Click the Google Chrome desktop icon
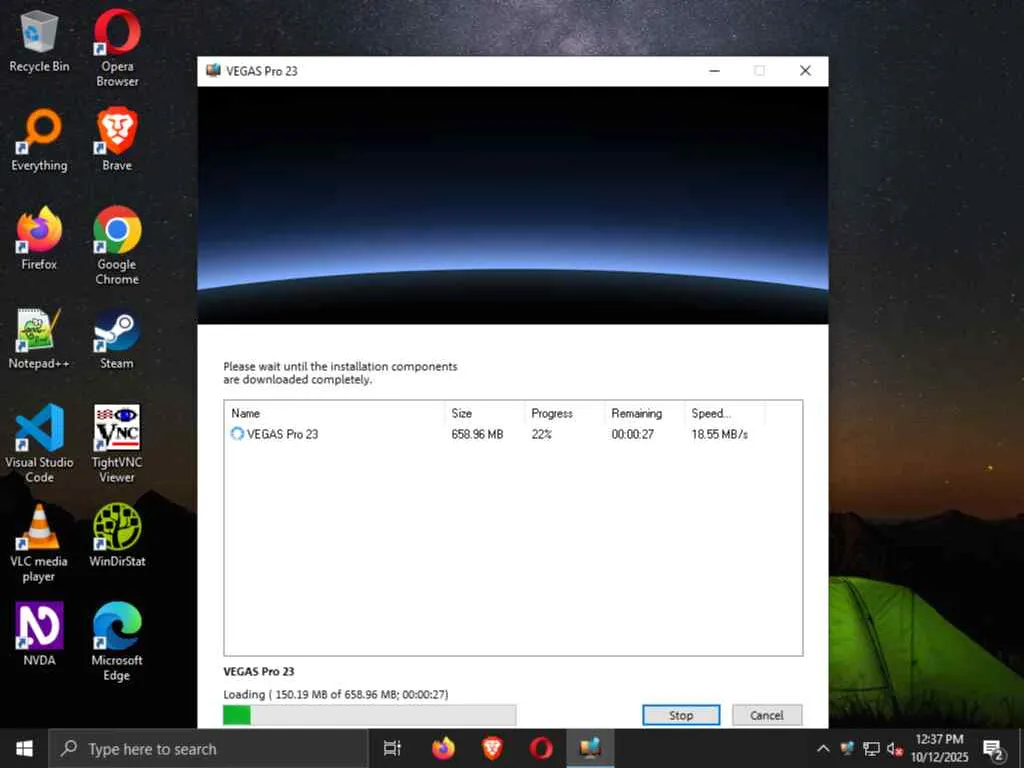Viewport: 1024px width, 768px height. pos(117,246)
